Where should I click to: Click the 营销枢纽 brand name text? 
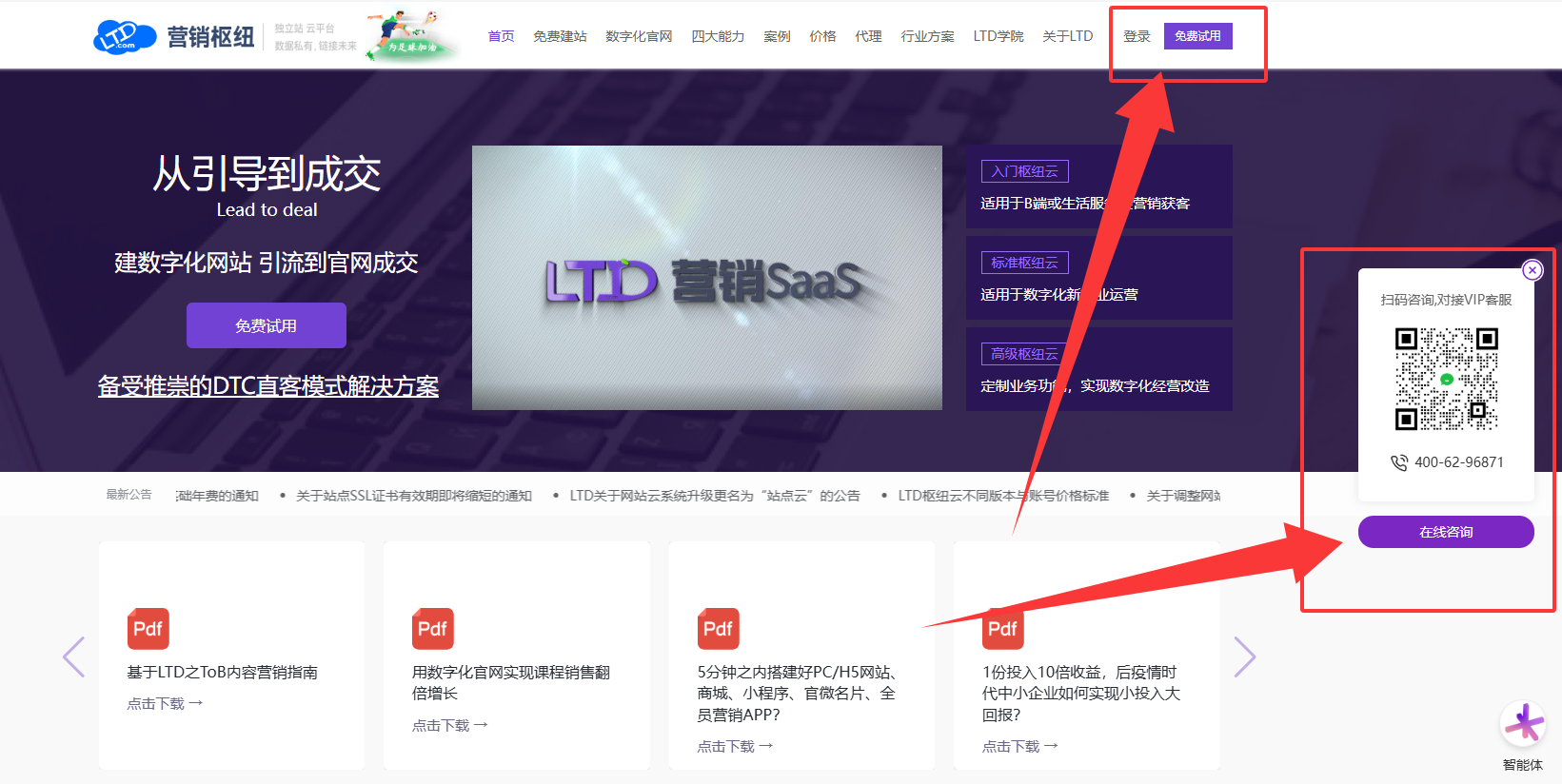pos(211,37)
